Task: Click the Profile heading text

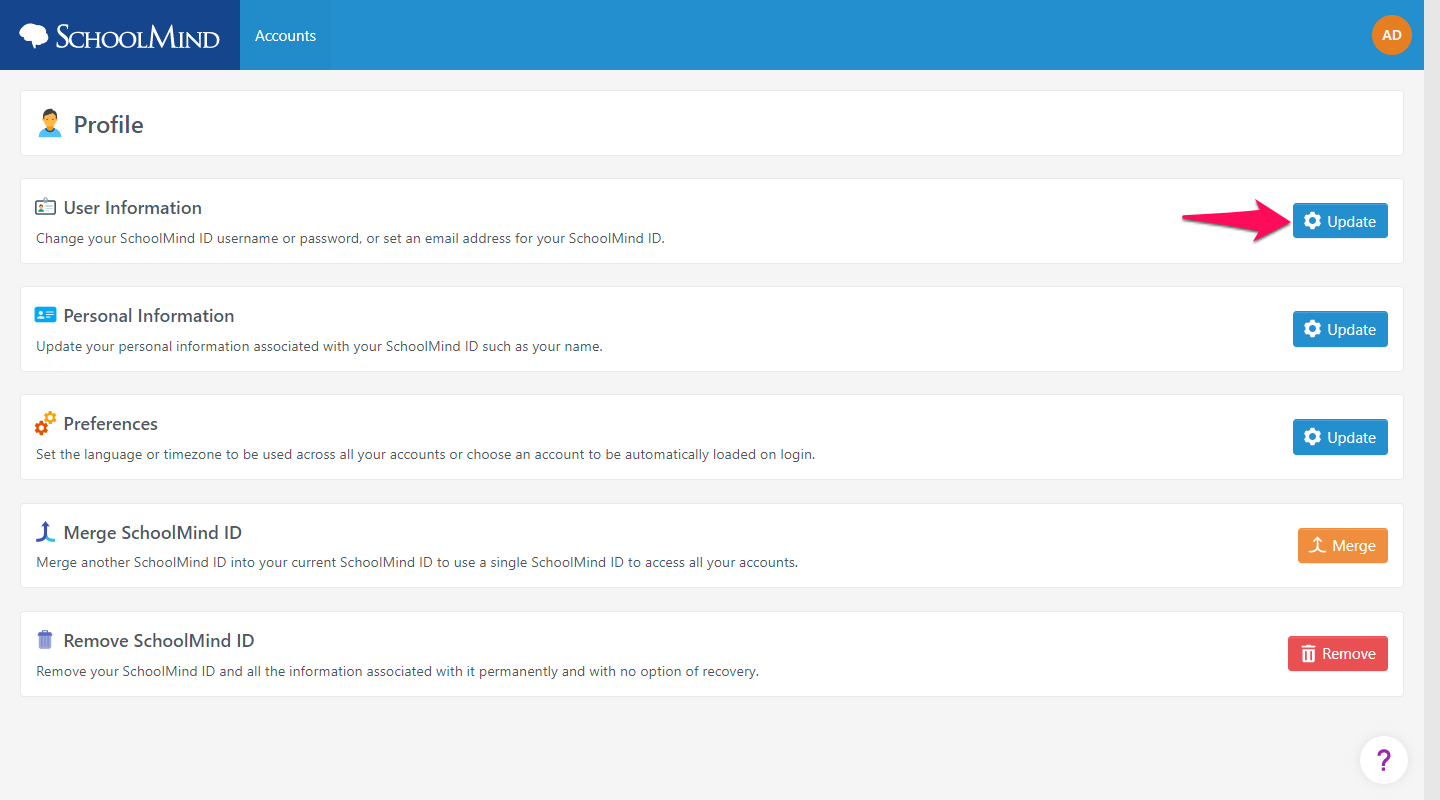Action: tap(108, 125)
